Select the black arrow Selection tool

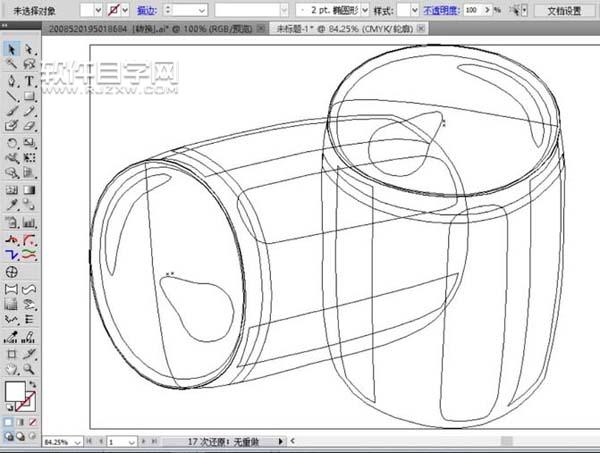coord(11,49)
